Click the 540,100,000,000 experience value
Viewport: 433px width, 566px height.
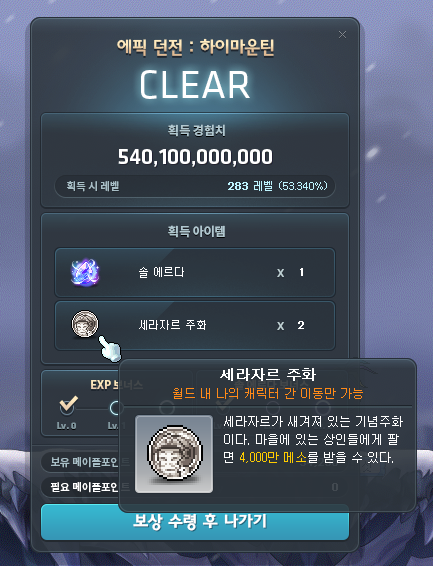tap(195, 157)
